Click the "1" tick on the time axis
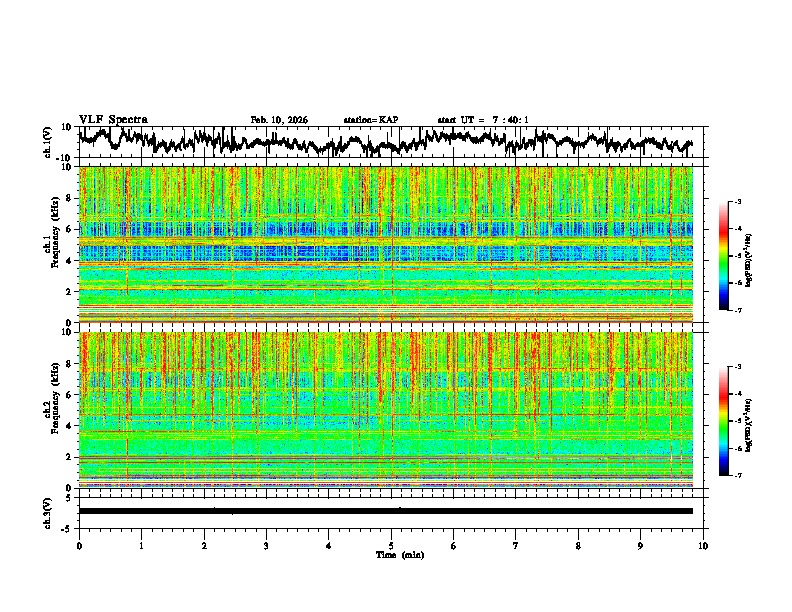Image resolution: width=792 pixels, height=612 pixels. [x=141, y=546]
